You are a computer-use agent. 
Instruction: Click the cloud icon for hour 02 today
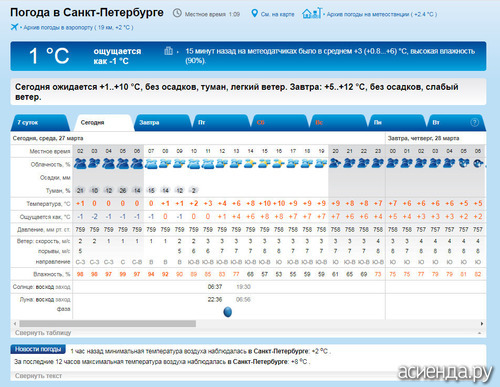tap(80, 164)
